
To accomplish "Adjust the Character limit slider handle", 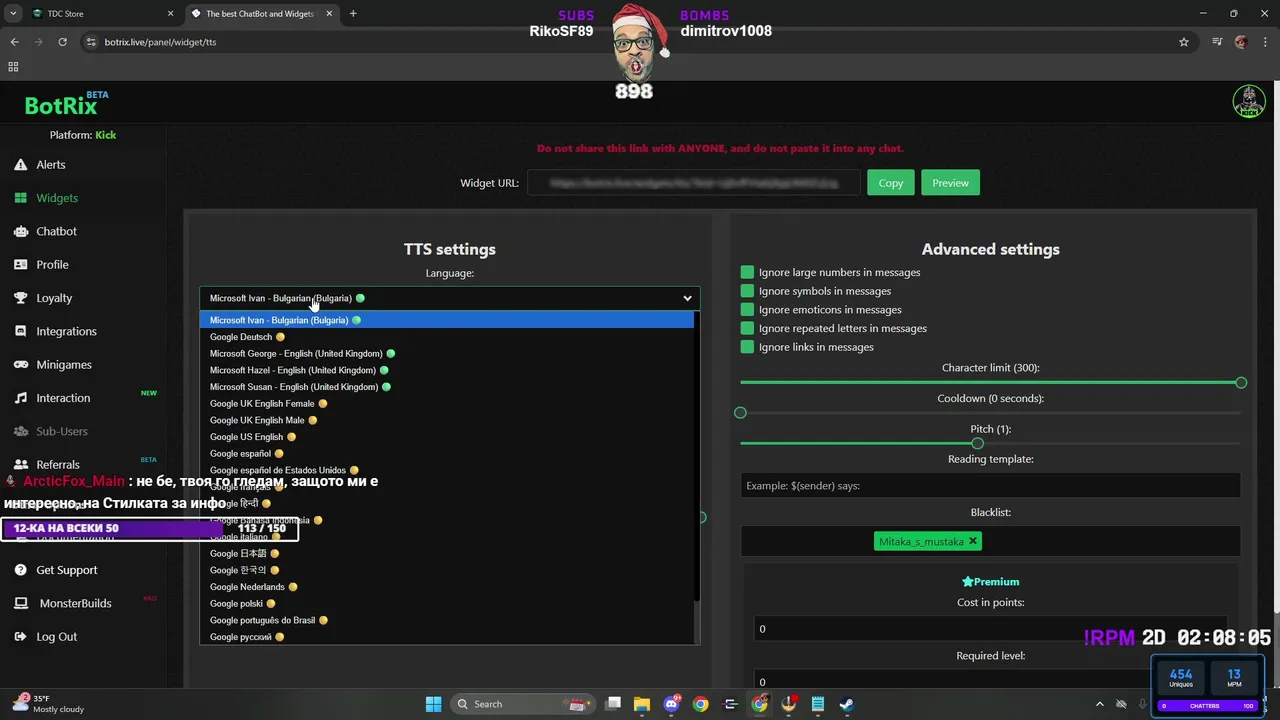I will pos(1241,383).
